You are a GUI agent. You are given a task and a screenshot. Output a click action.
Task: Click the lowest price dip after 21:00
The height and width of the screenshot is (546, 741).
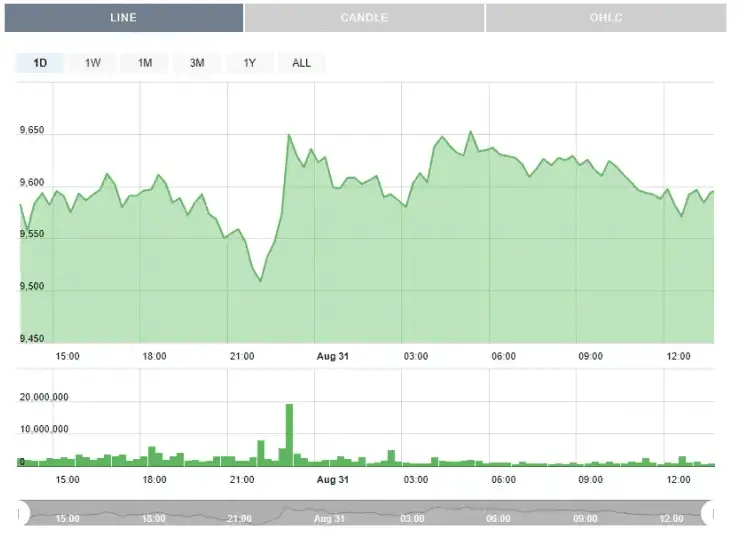point(260,281)
